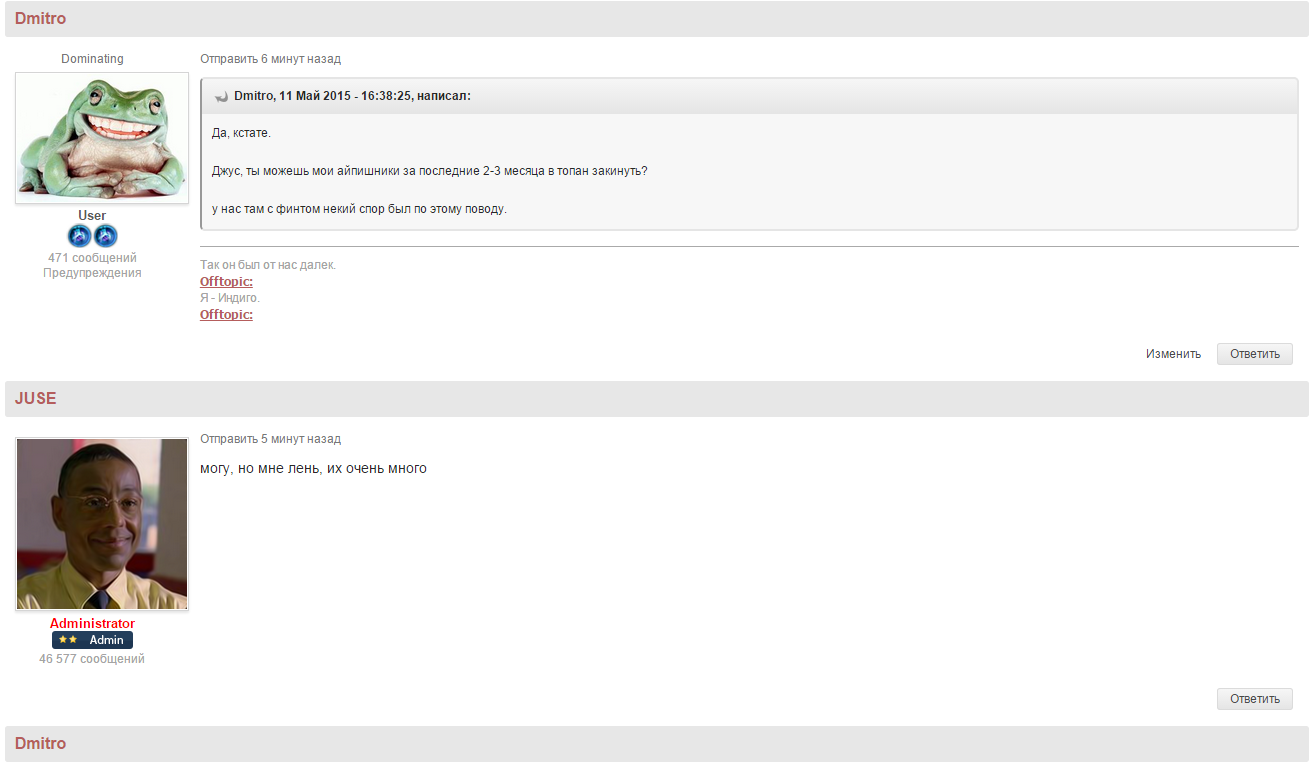Open Dmitro's profile from the top post header
Image resolution: width=1315 pixels, height=763 pixels.
[x=40, y=19]
